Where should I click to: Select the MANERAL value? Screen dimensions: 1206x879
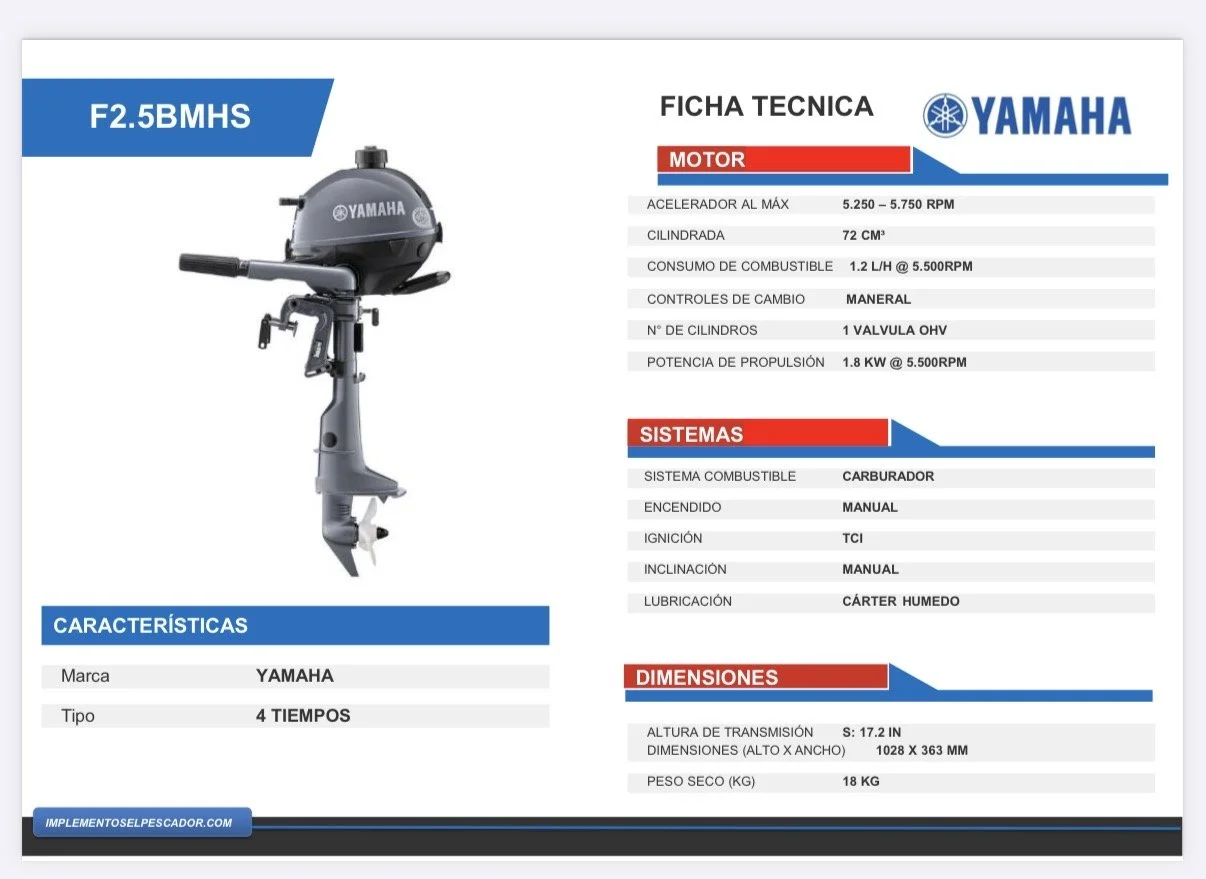(x=878, y=299)
